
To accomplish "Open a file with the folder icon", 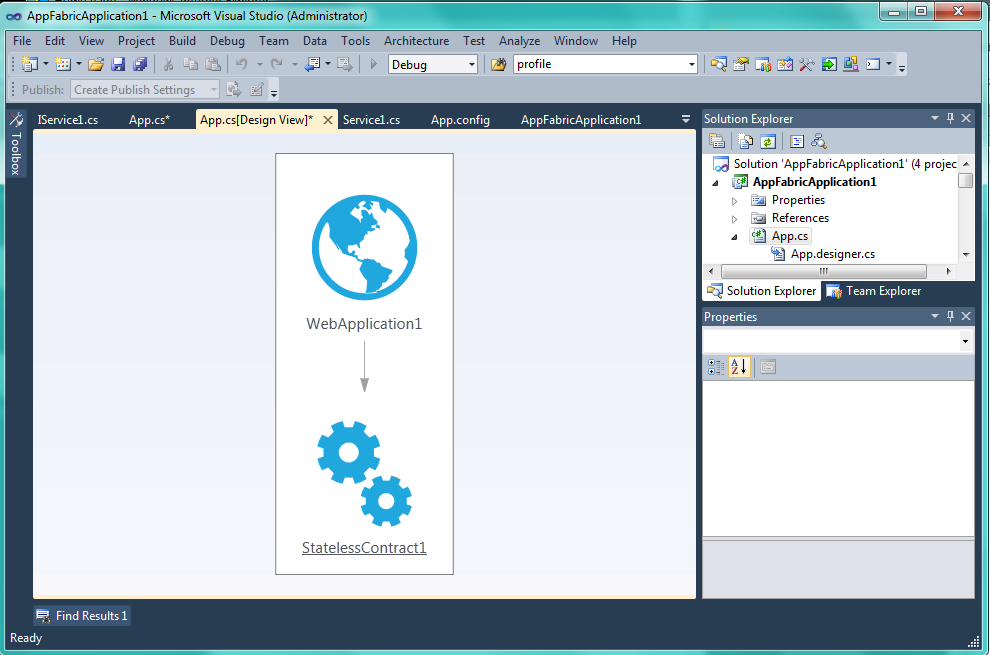I will coord(96,64).
